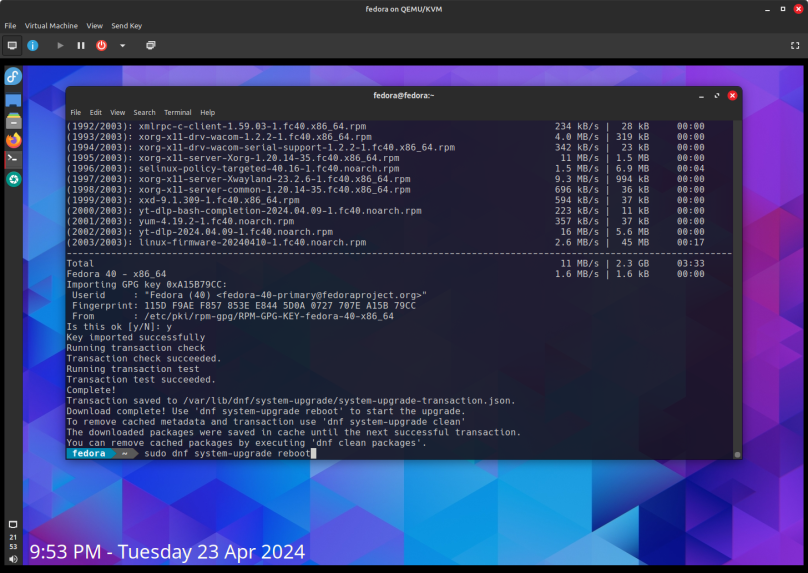808x573 pixels.
Task: Click the blue desktop icon in guest dock
Action: point(13,100)
